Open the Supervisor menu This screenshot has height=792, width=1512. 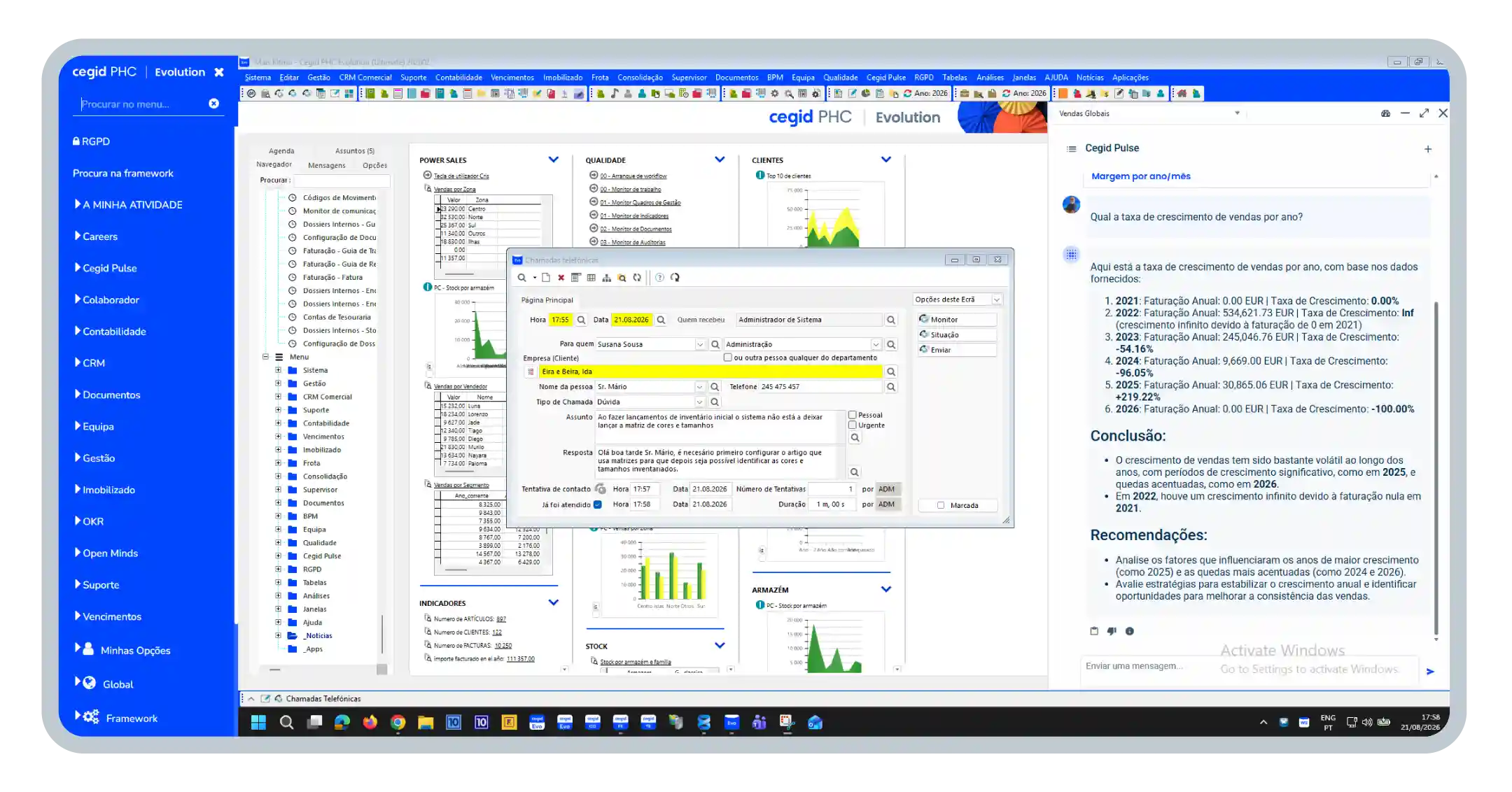click(689, 78)
